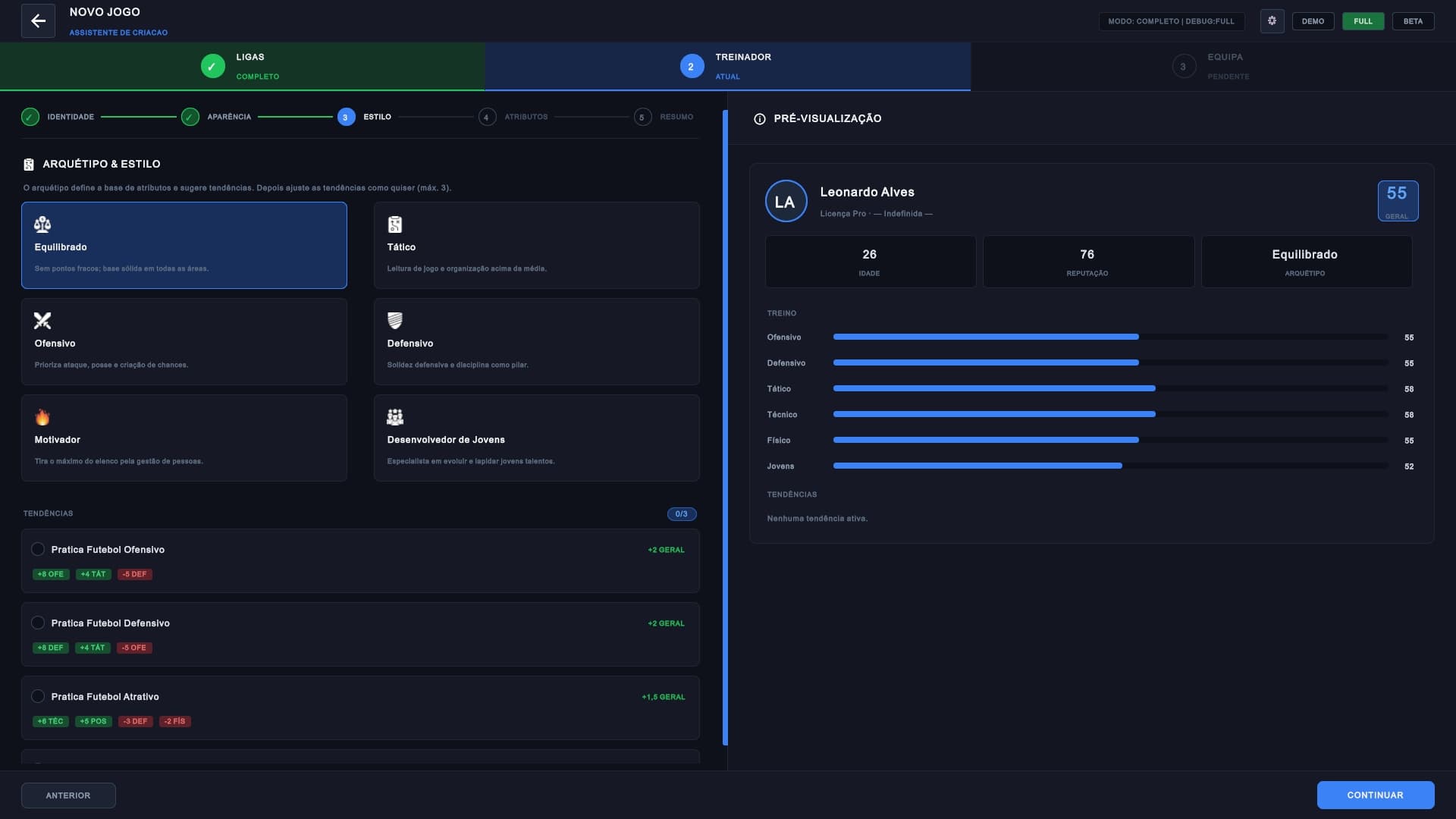Switch to FULL mode

[1363, 21]
